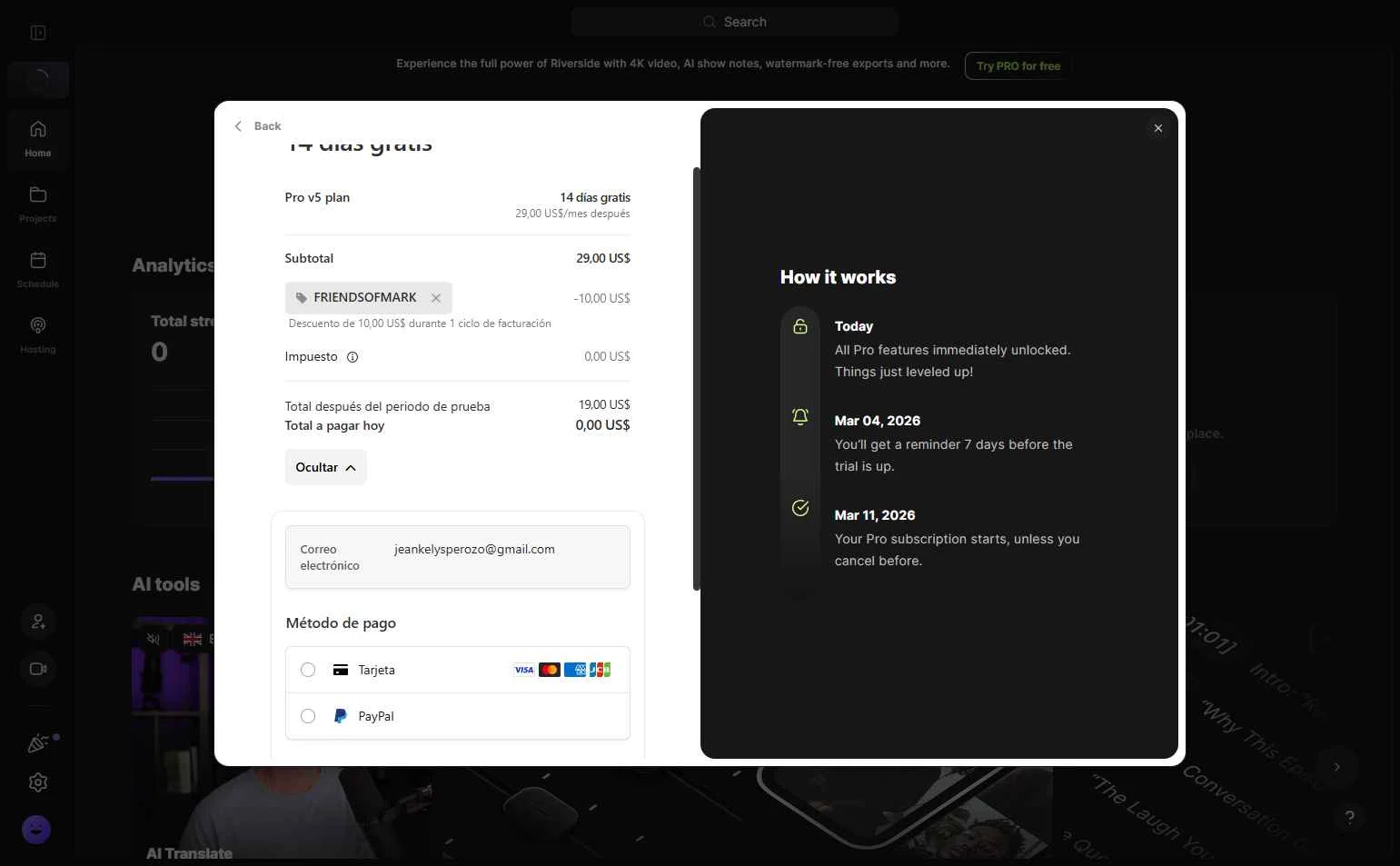This screenshot has height=866, width=1400.
Task: Remove the FRIENDSOFMARK coupon code
Action: (x=436, y=298)
